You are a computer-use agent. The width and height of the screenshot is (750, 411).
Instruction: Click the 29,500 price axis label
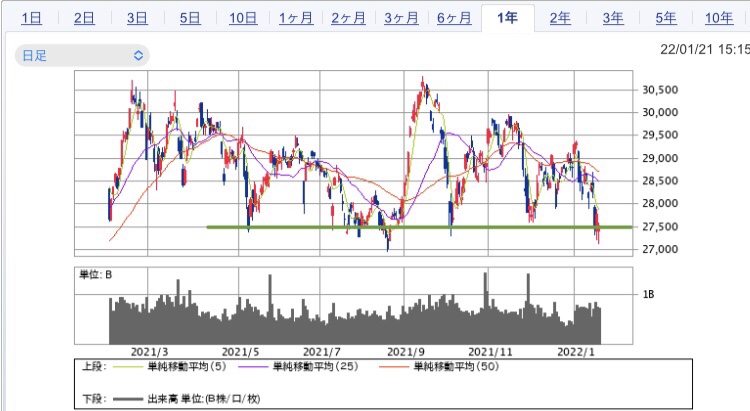tap(660, 135)
